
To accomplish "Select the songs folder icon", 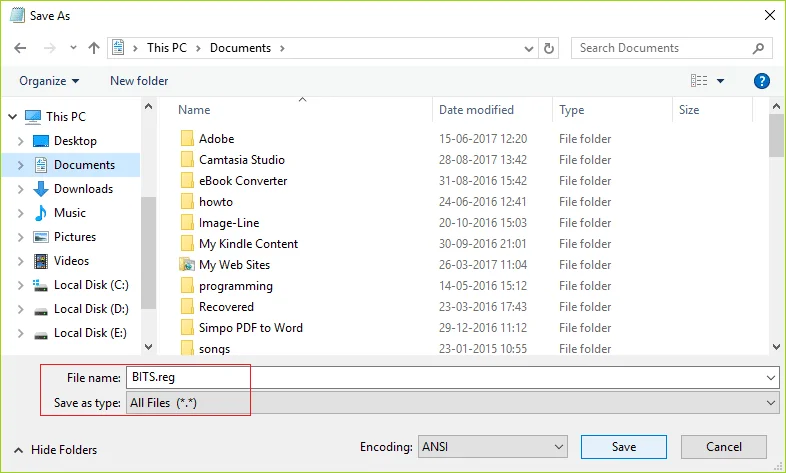I will (187, 348).
